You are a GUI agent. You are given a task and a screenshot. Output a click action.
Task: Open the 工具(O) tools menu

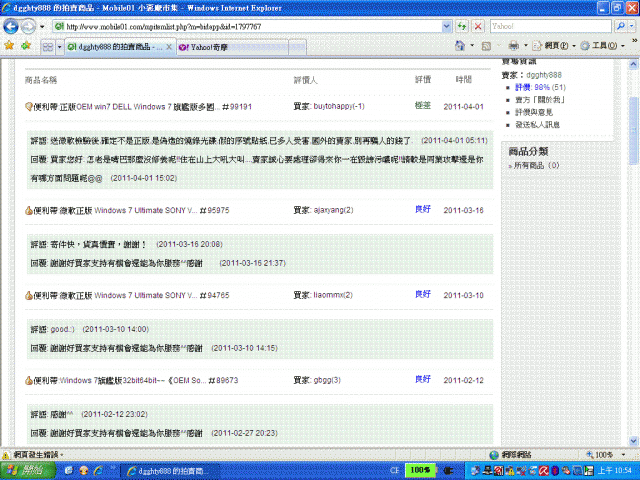click(602, 45)
